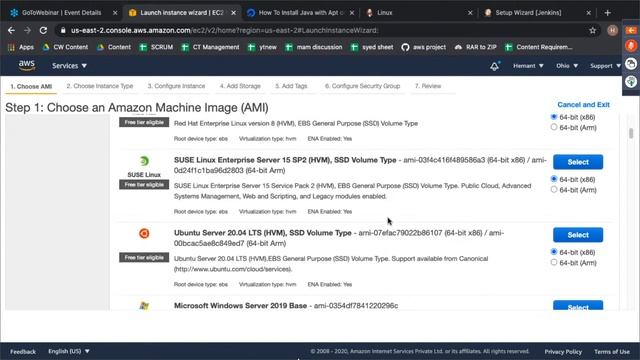This screenshot has height=360, width=640.
Task: Open the mam discussion bookmark
Action: 313,47
